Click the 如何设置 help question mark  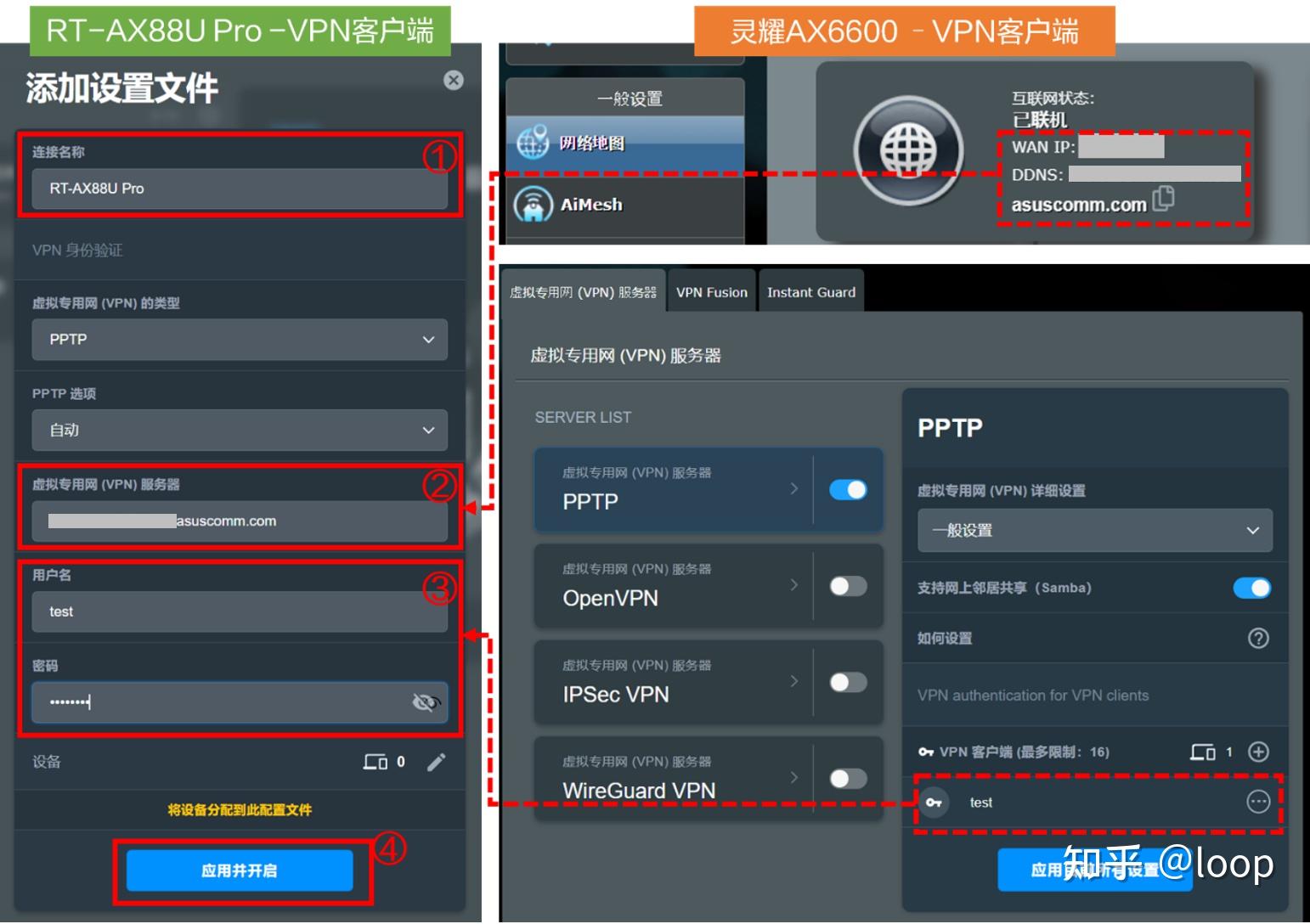pos(1259,638)
